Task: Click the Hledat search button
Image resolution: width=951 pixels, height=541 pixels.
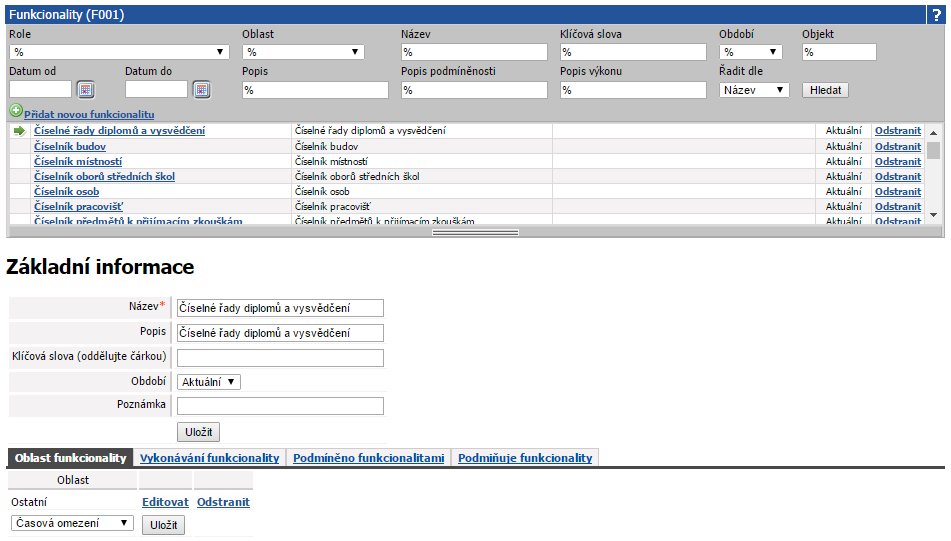Action: pyautogui.click(x=825, y=90)
